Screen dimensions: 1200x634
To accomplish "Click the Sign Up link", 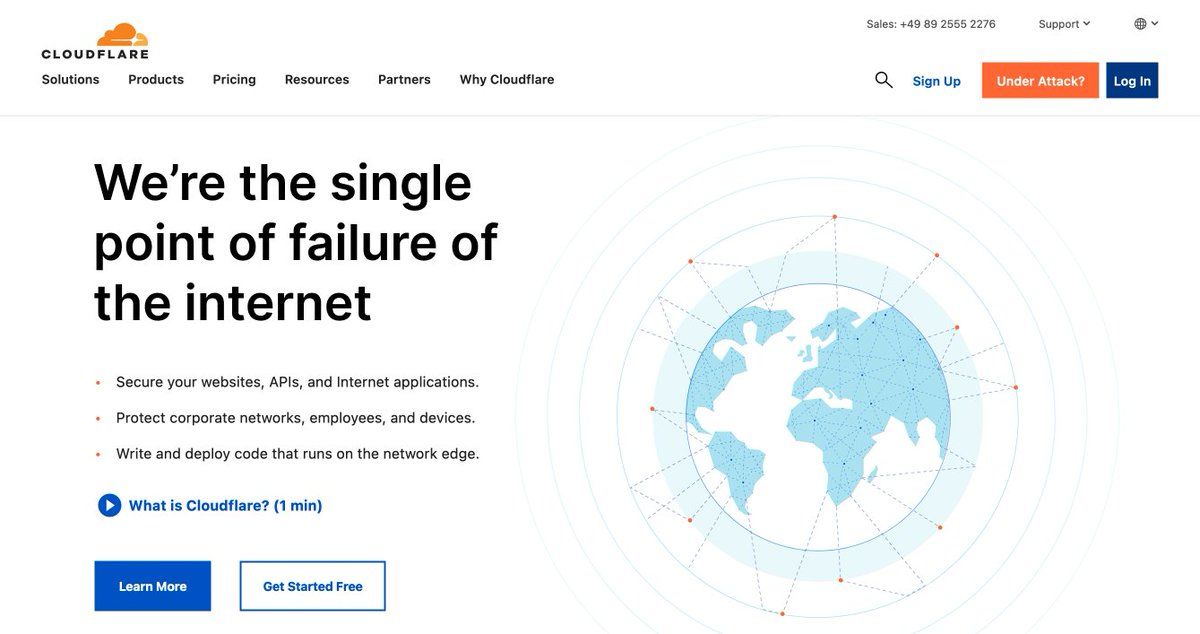I will coord(937,81).
